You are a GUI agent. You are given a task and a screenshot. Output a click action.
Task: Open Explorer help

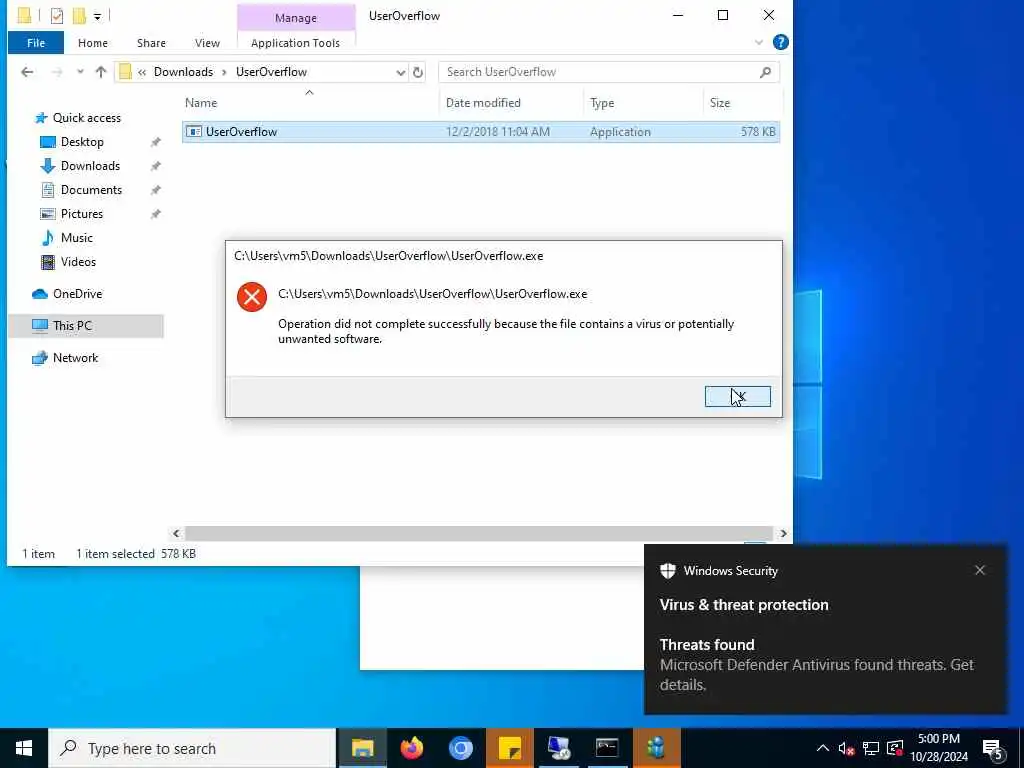[780, 42]
